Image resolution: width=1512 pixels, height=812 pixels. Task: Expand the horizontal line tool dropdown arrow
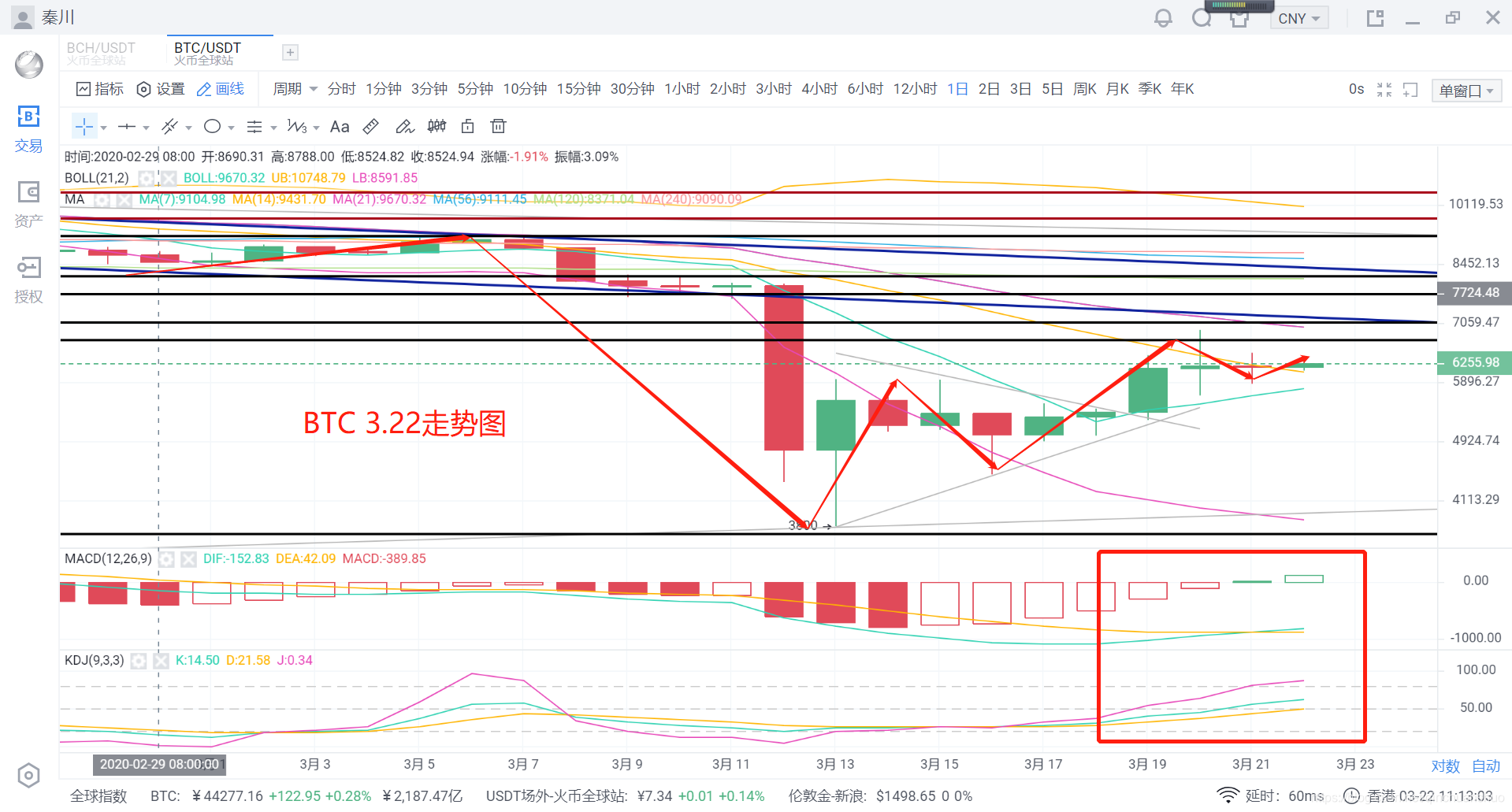pos(146,128)
